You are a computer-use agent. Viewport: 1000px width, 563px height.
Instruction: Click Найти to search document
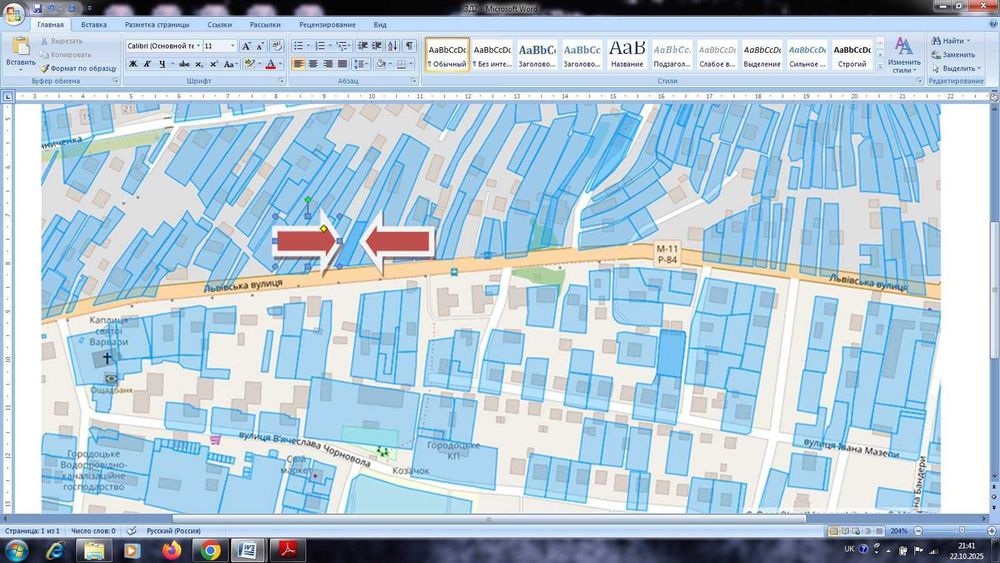(950, 41)
